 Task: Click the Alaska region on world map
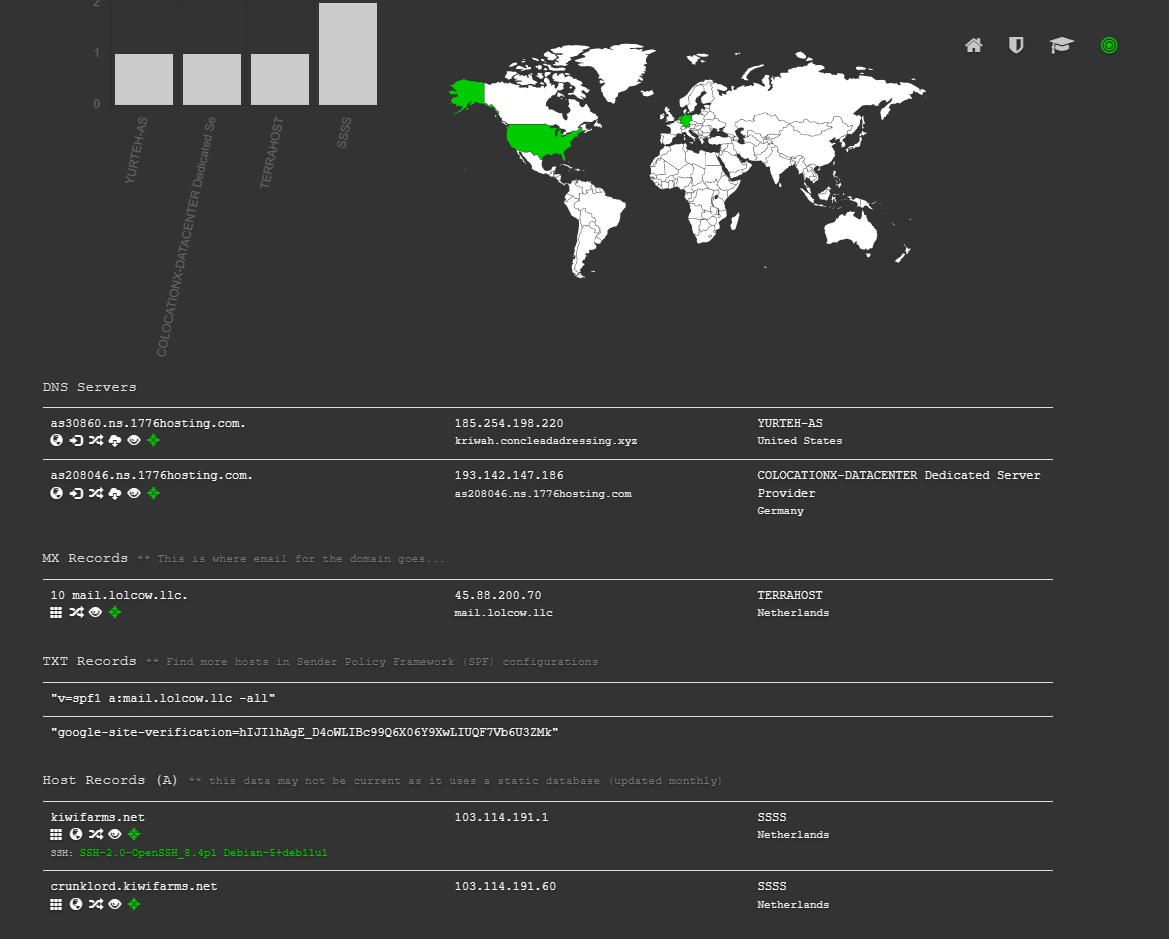(x=470, y=94)
